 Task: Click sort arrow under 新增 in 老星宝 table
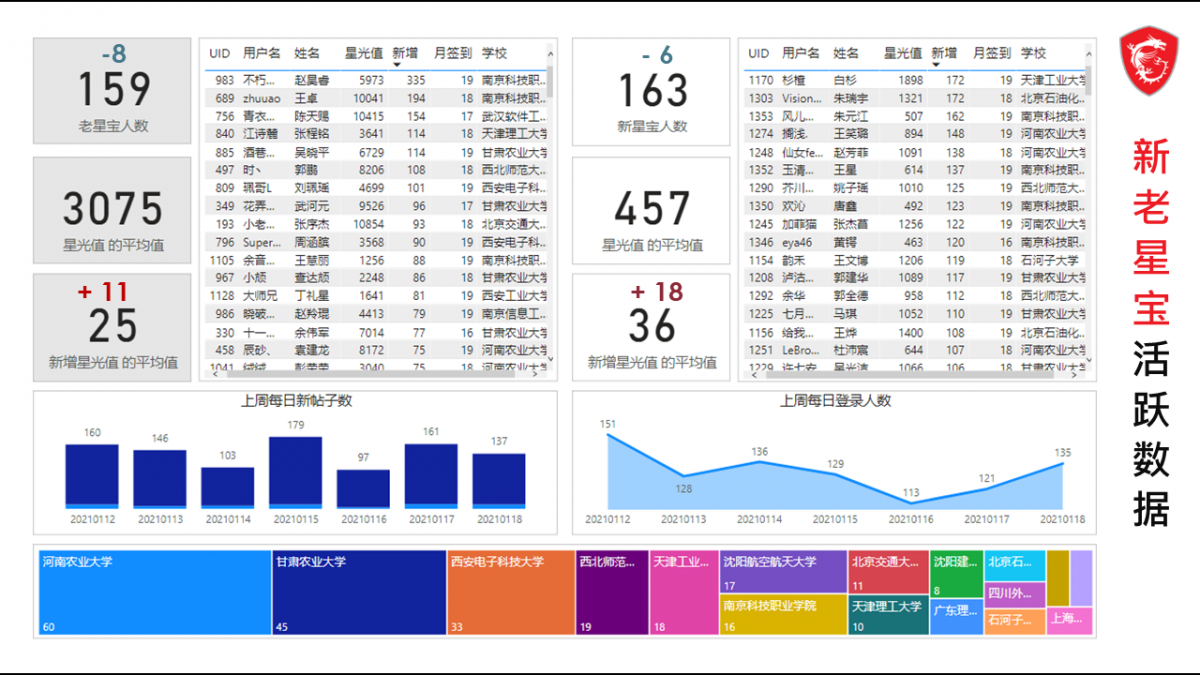tap(397, 65)
